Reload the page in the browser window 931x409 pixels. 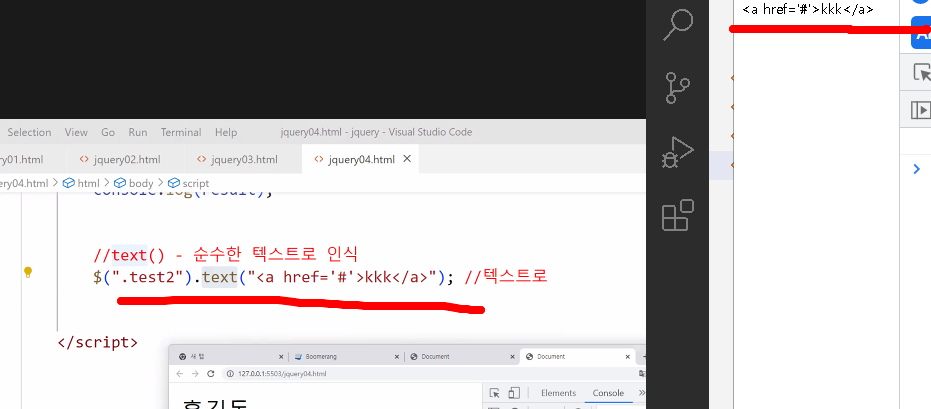210,373
